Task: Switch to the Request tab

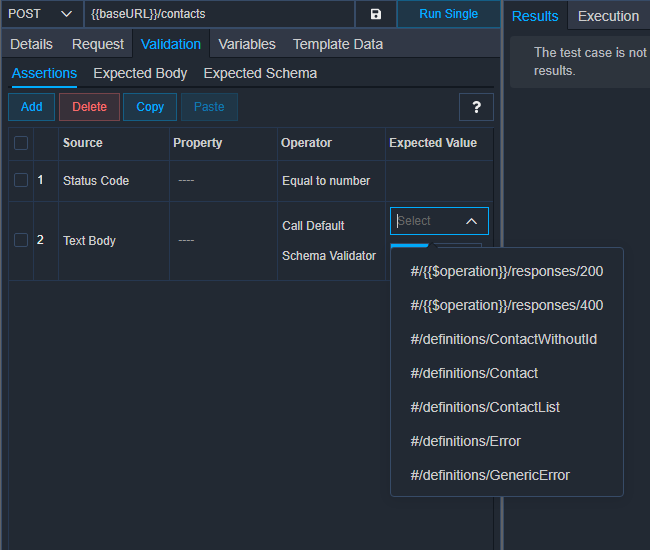Action: coord(98,44)
